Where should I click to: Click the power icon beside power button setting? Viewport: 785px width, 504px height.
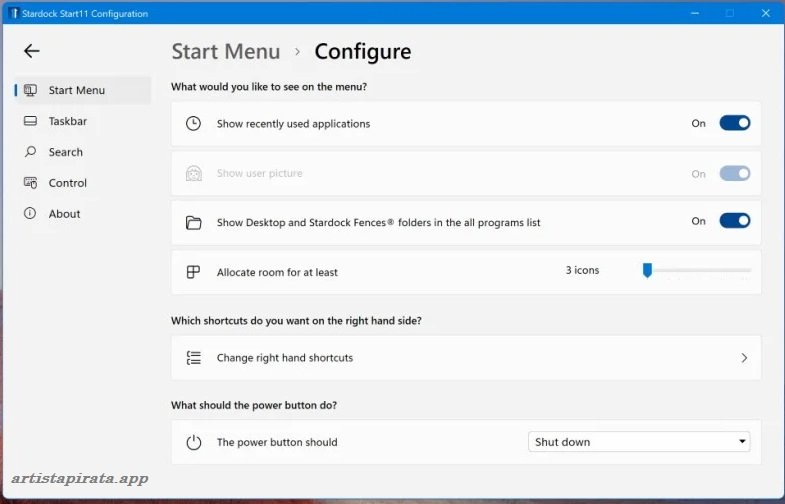194,442
